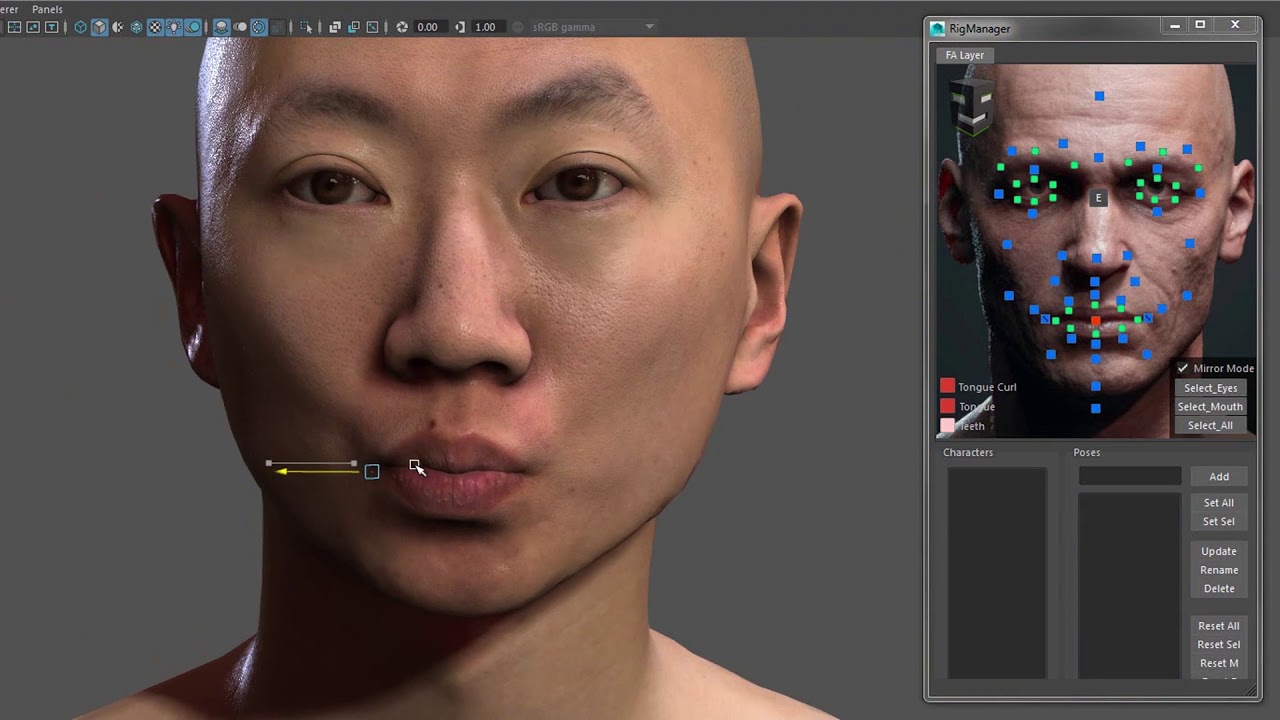
Task: Toggle use default material icon
Action: pos(118,27)
